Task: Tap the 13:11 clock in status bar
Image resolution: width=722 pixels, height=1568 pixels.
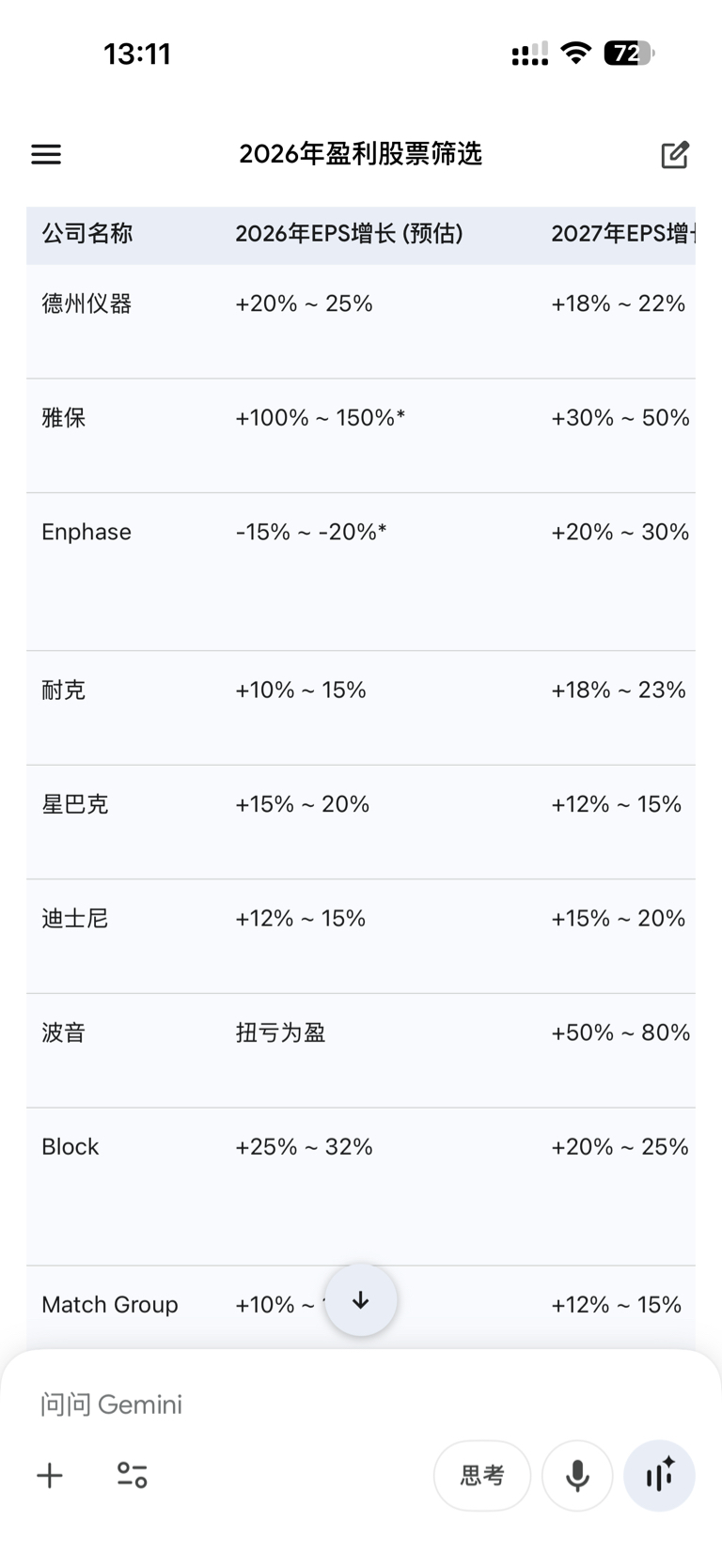Action: (137, 54)
